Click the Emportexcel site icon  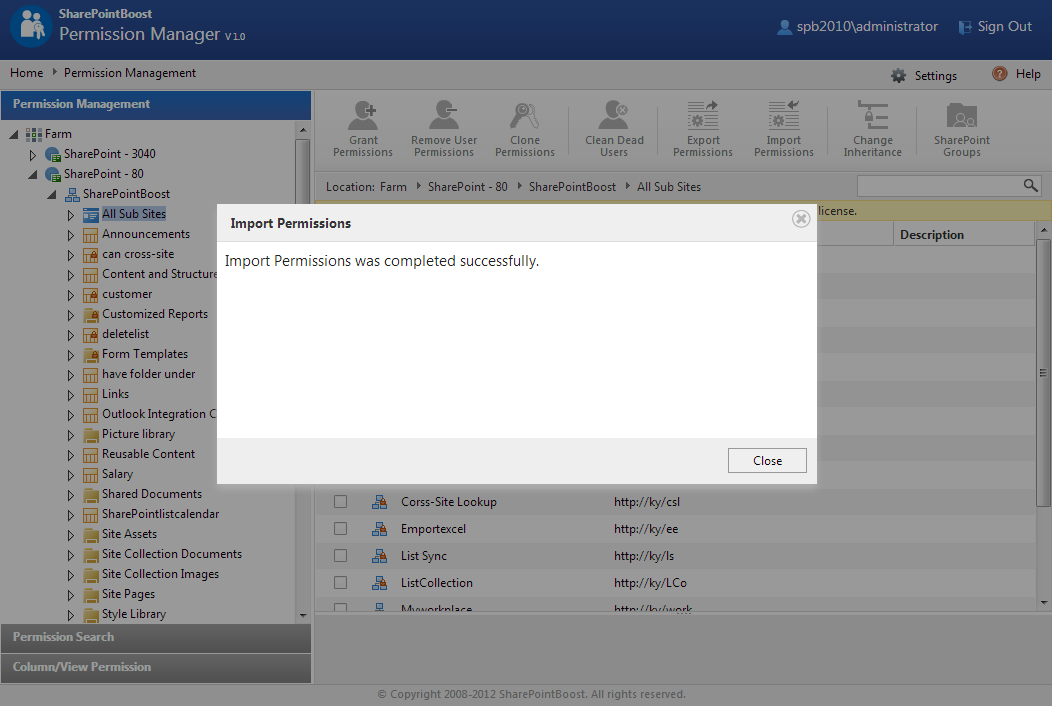tap(379, 529)
